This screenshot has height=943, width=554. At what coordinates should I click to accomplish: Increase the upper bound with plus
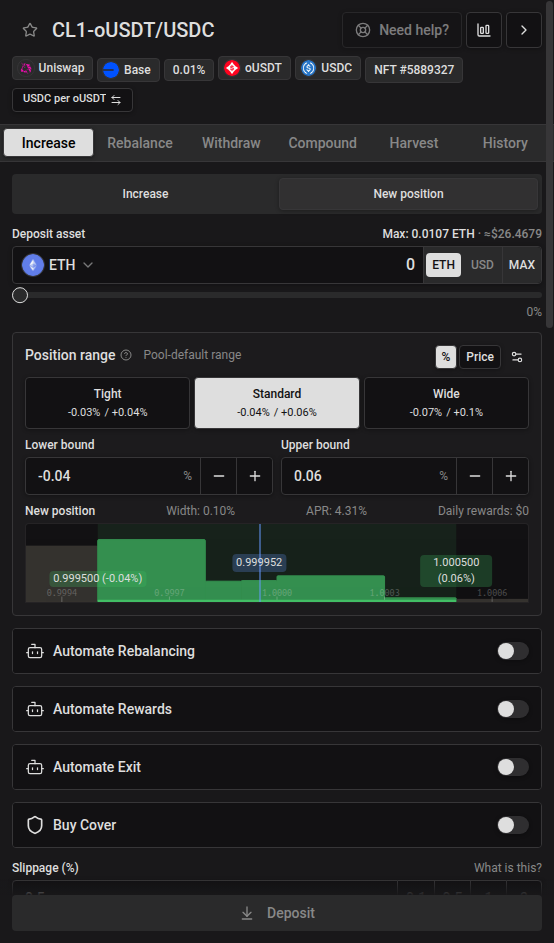click(x=511, y=476)
